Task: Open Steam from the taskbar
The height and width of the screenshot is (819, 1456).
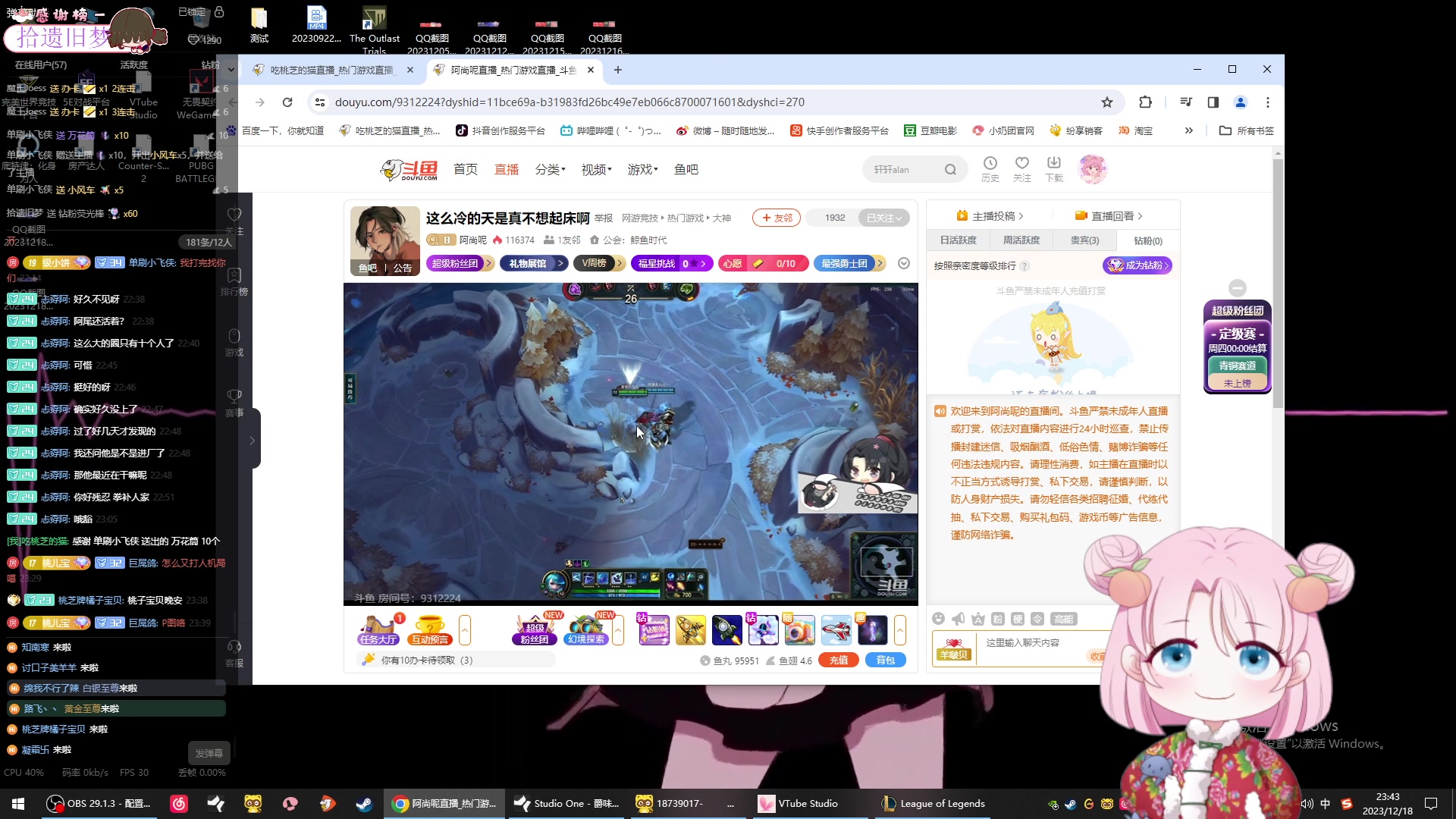Action: click(364, 804)
